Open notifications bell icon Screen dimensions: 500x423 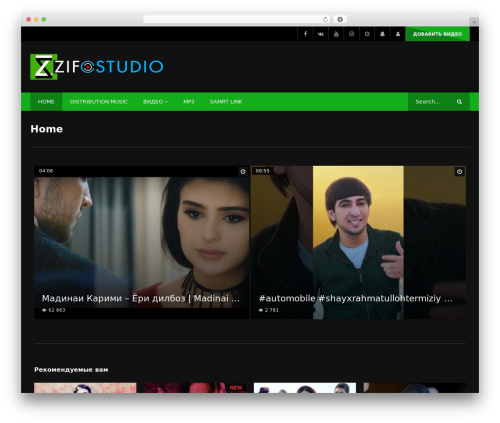tap(382, 34)
